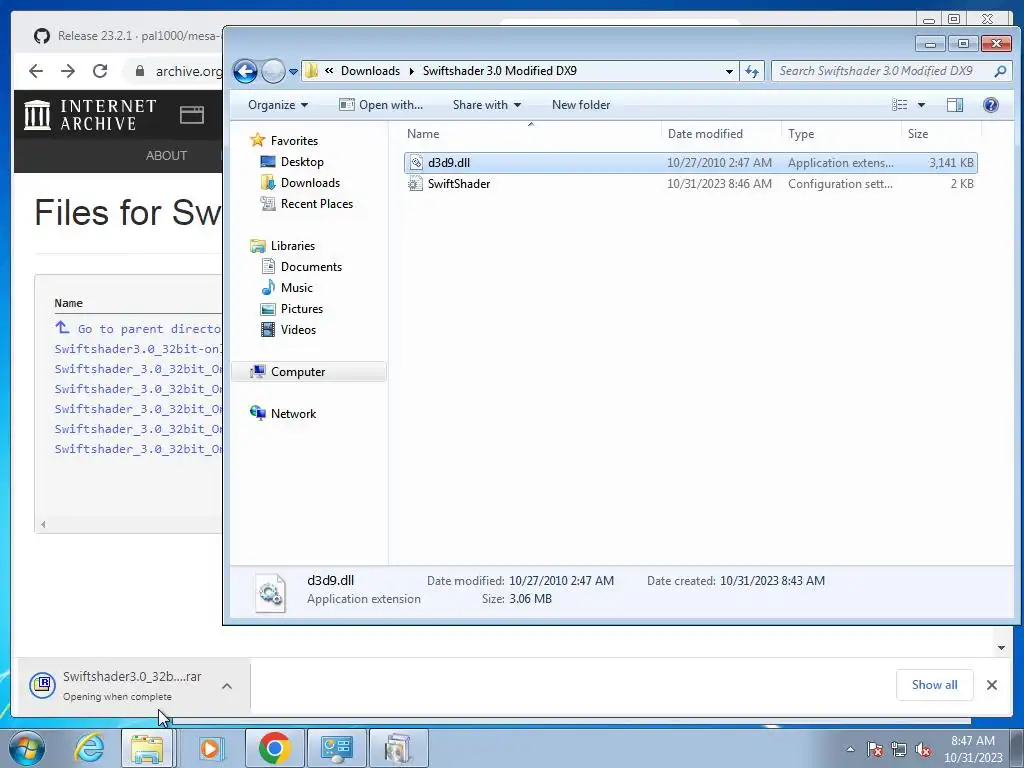
Task: Click the refresh button beside address bar
Action: (752, 71)
